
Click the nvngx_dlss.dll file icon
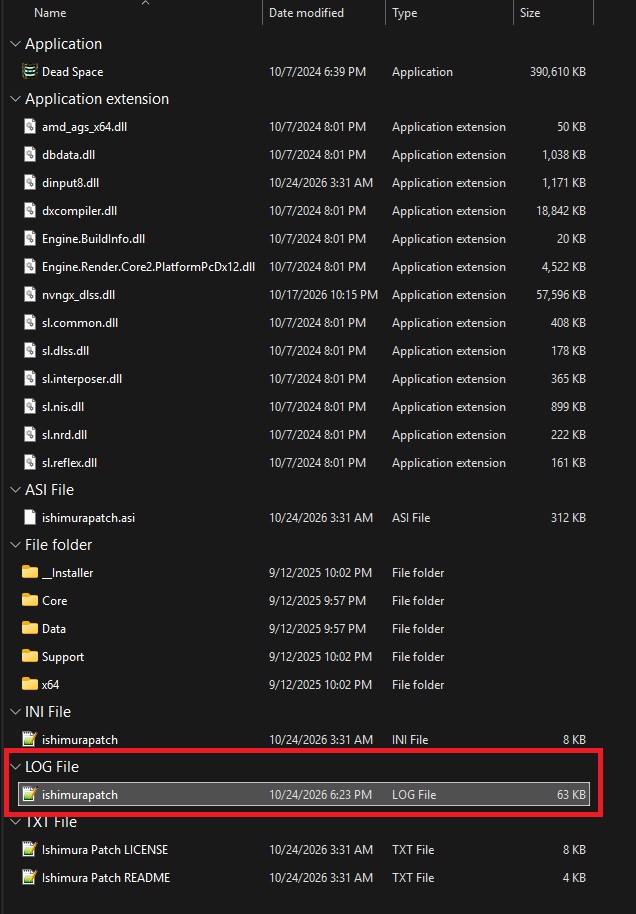(30, 294)
